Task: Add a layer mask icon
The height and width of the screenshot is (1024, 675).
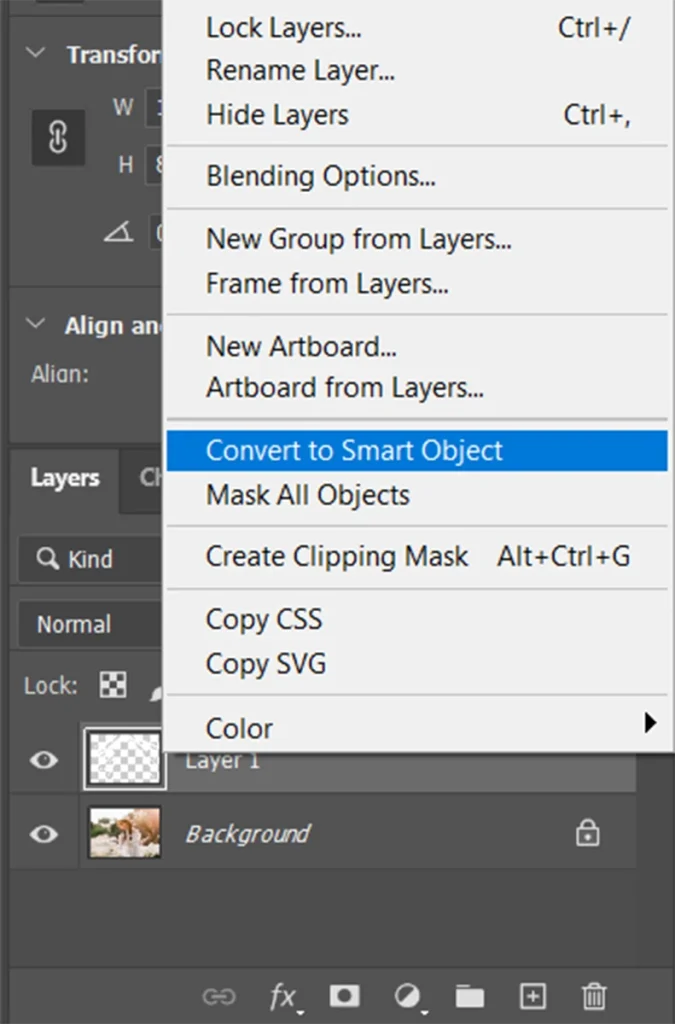Action: pos(345,996)
